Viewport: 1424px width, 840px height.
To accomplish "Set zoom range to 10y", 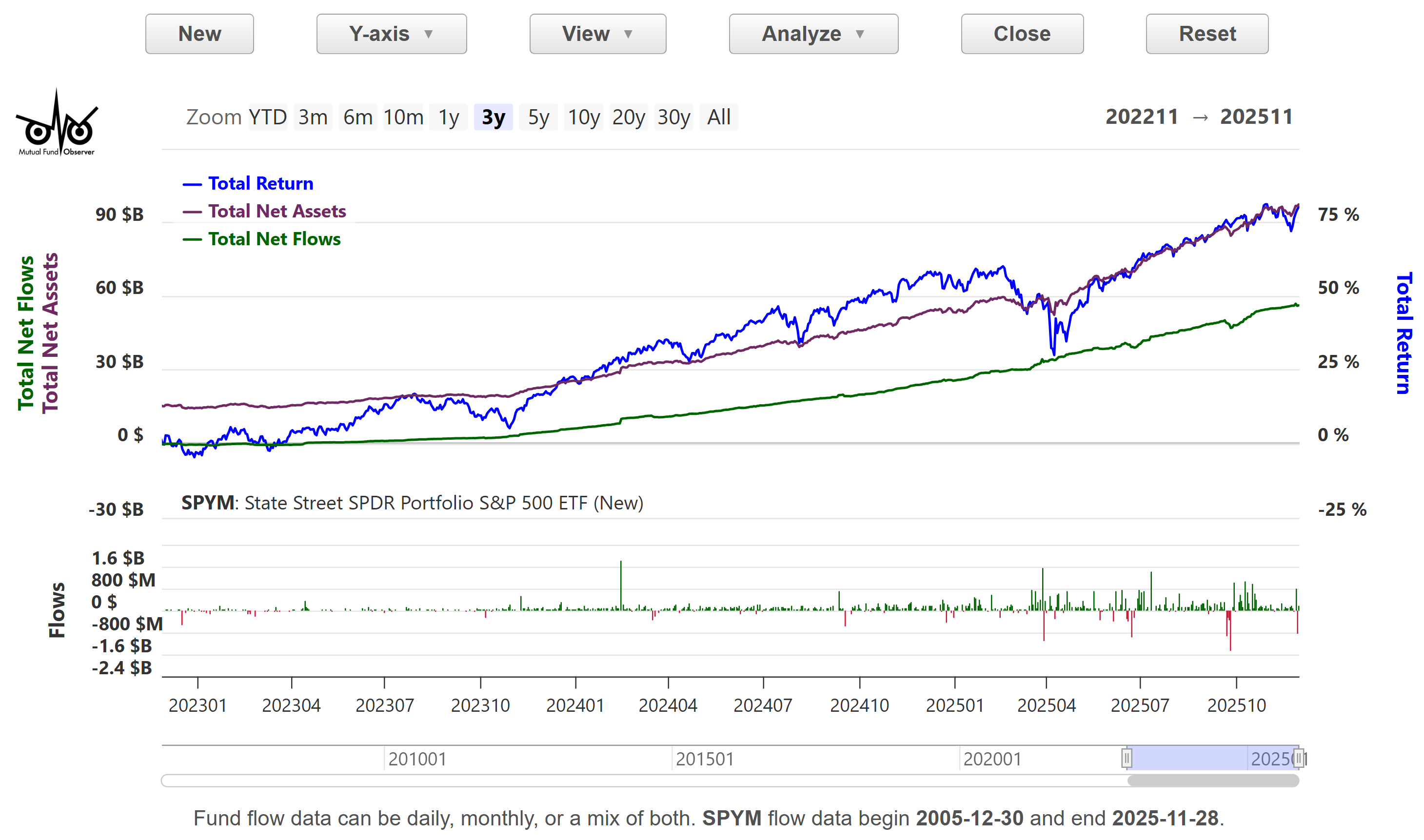I will click(x=583, y=117).
